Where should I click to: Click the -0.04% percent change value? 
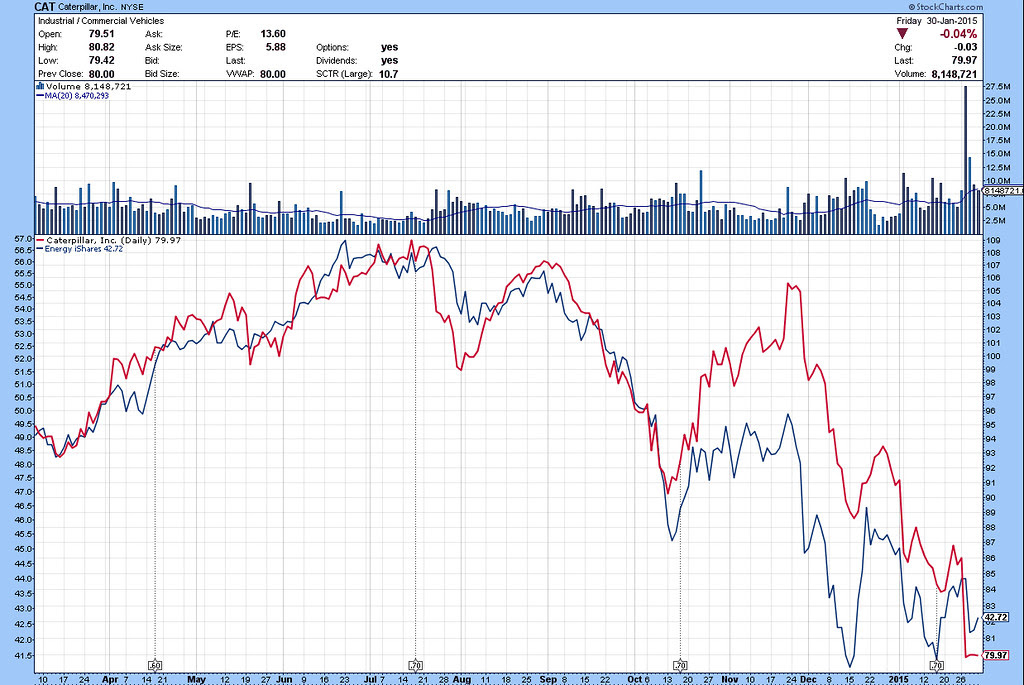pyautogui.click(x=958, y=34)
